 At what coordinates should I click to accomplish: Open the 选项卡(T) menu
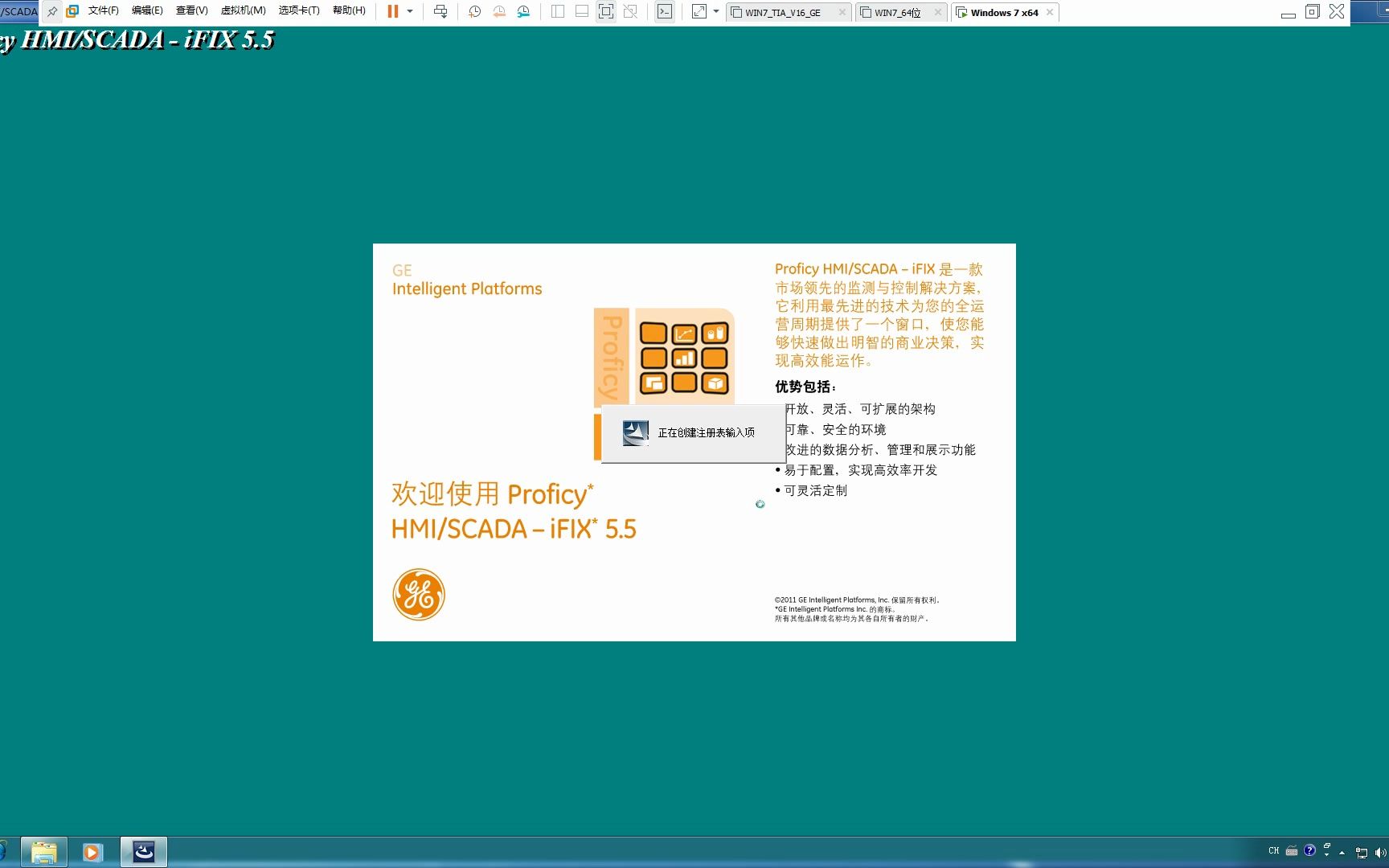click(x=299, y=10)
